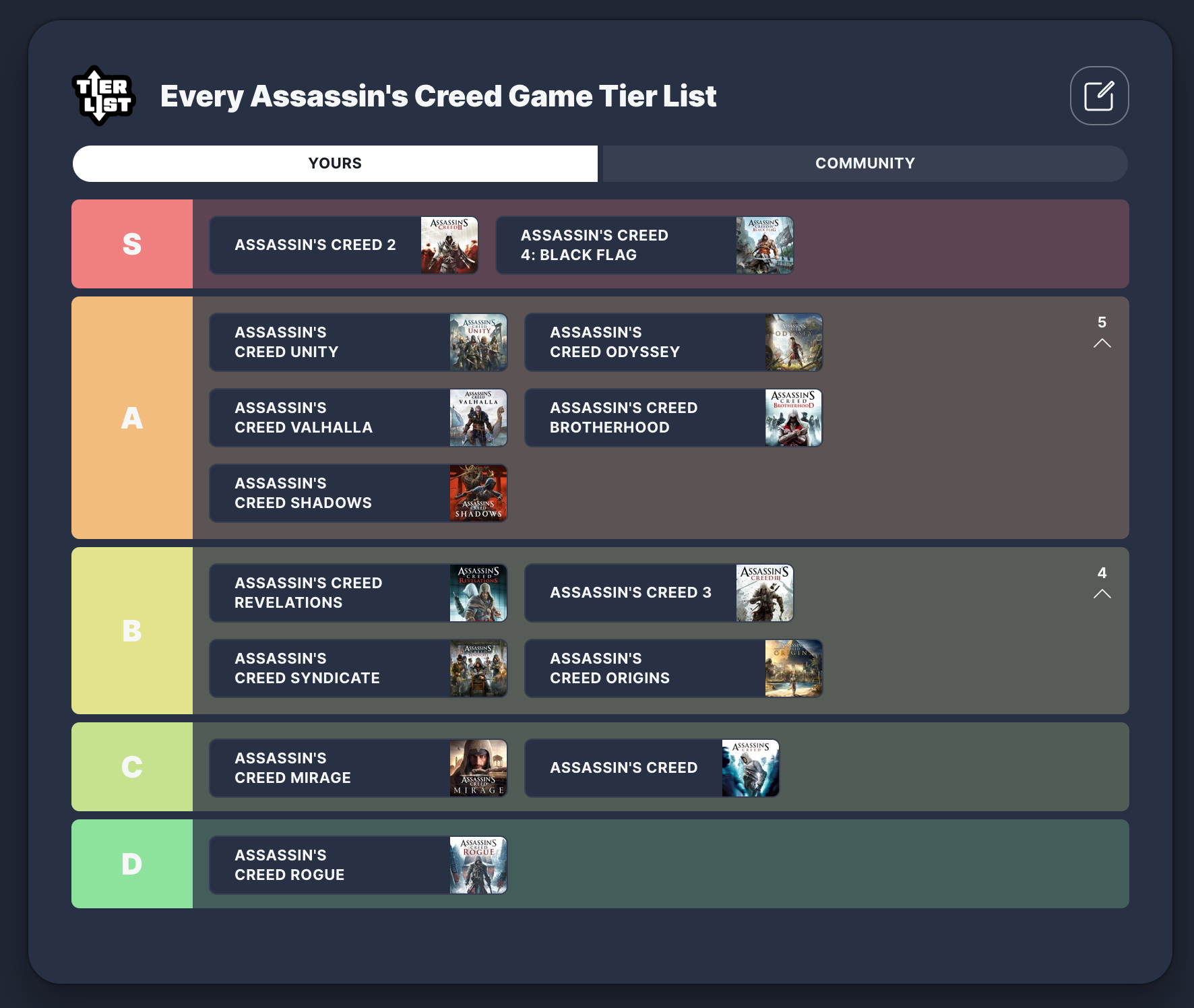Click the Brotherhood cover art
Screen dimensions: 1194x1008
(x=794, y=418)
